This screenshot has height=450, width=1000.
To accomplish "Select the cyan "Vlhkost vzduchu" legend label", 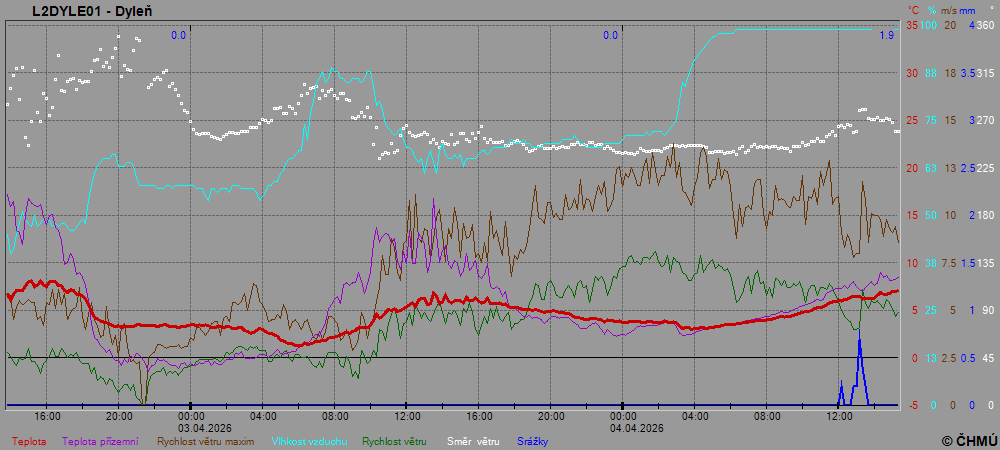I will click(307, 440).
